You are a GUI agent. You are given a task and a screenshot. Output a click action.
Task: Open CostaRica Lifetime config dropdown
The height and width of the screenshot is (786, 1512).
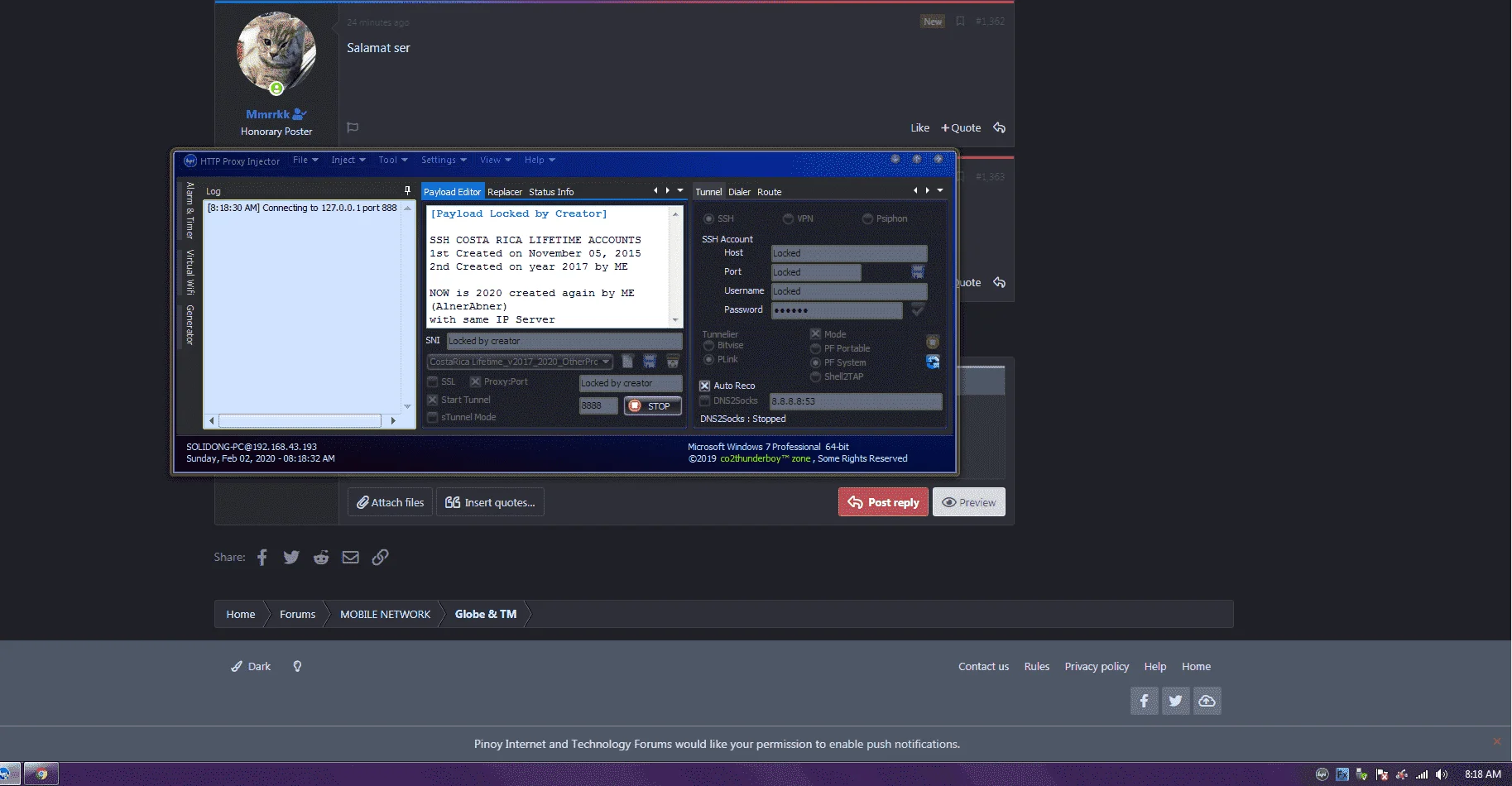520,362
